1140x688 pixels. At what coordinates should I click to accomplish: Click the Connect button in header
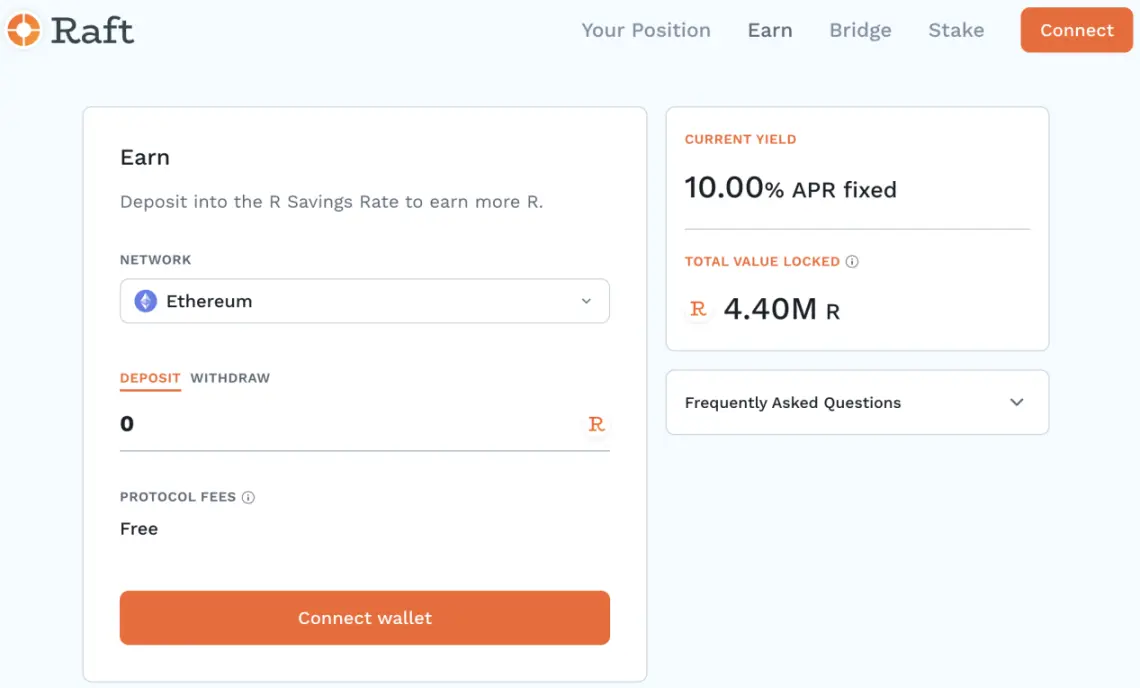click(x=1076, y=30)
